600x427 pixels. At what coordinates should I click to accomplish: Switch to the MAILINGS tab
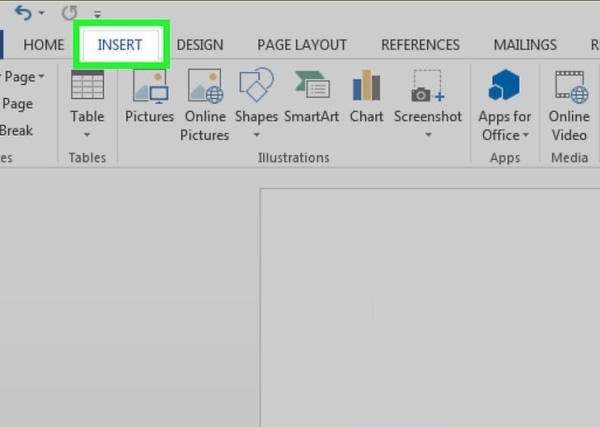point(525,45)
